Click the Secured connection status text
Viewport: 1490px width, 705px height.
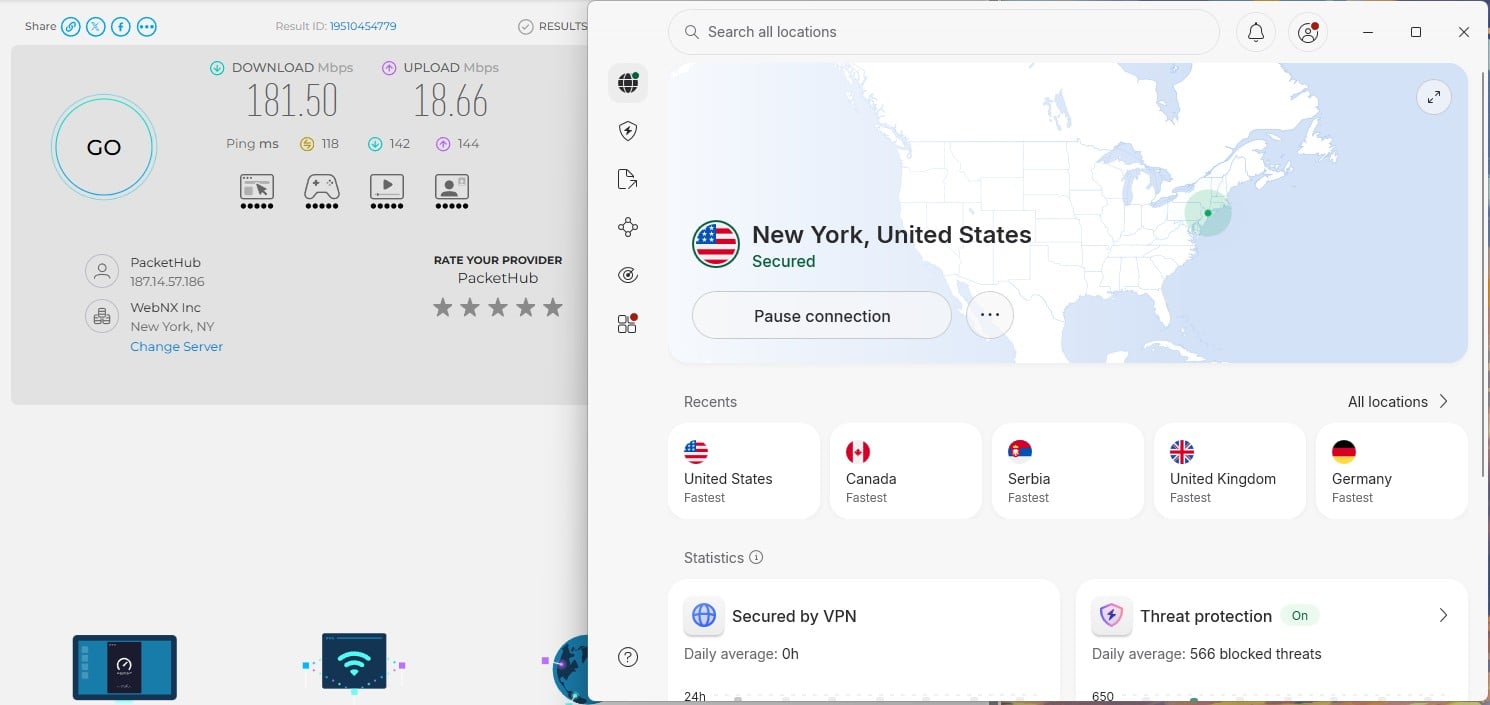coord(784,261)
